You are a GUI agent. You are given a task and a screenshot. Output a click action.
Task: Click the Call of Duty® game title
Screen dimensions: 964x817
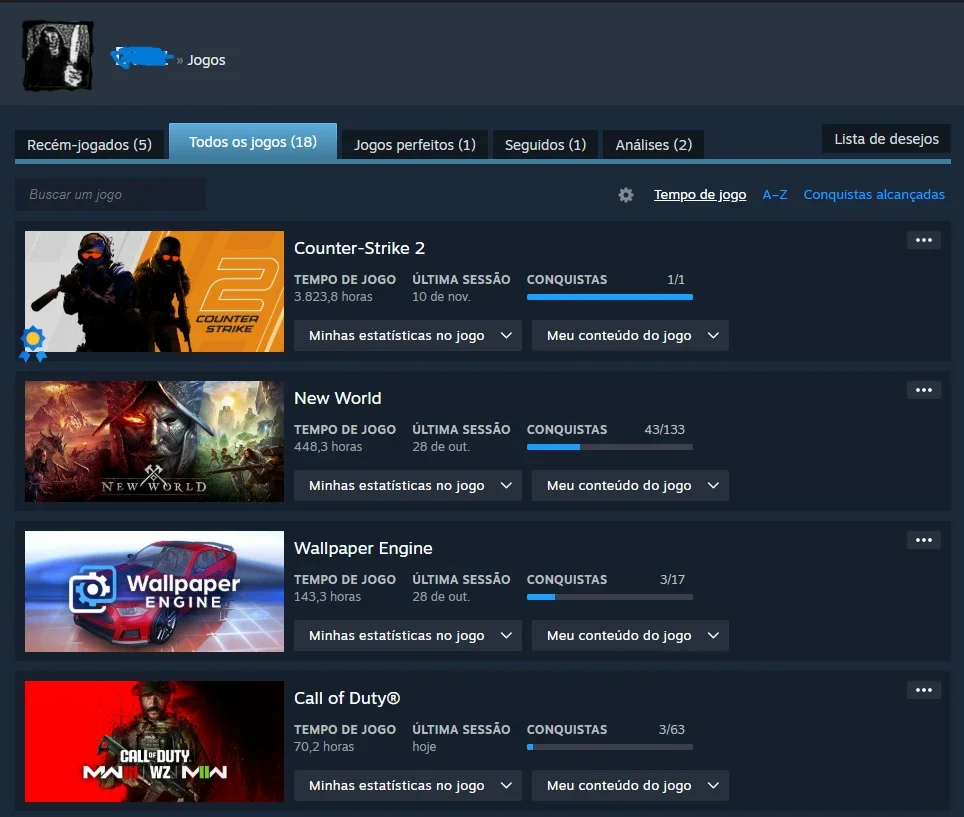pos(347,698)
